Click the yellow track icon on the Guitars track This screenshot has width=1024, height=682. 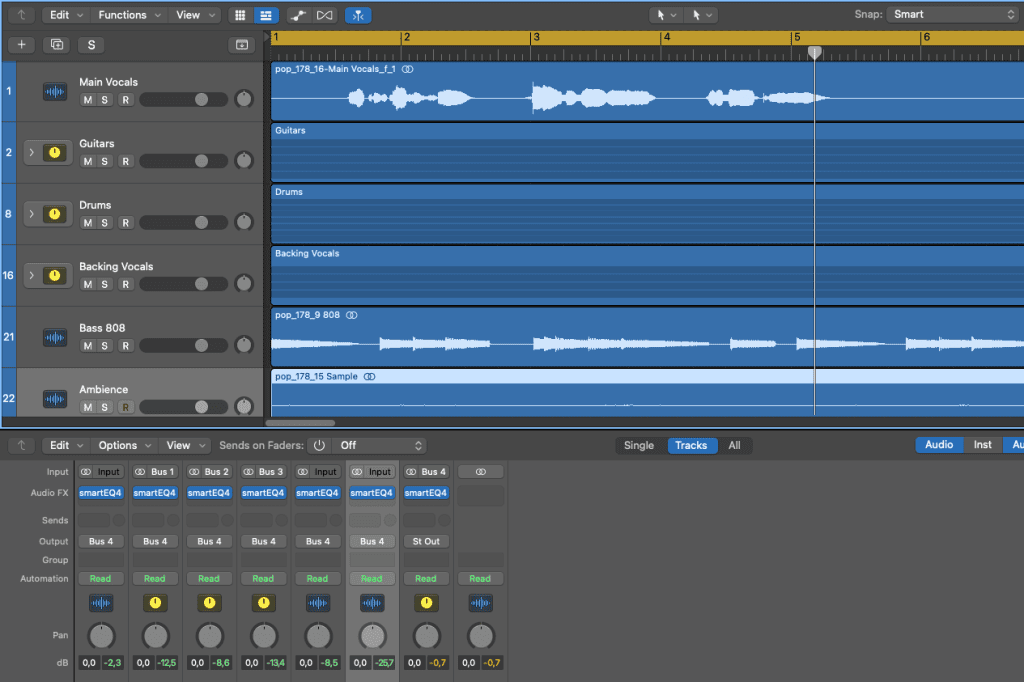pos(54,152)
